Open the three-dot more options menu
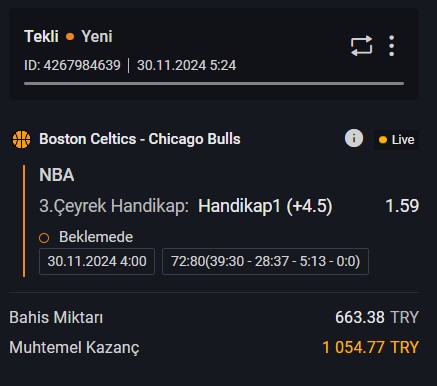Image resolution: width=437 pixels, height=386 pixels. coord(392,46)
